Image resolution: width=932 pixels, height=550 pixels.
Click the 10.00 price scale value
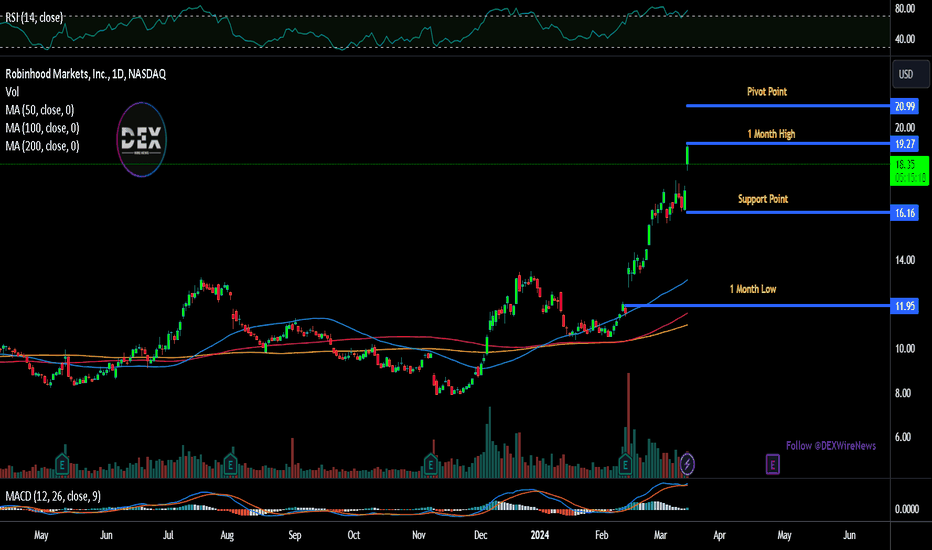pos(905,348)
